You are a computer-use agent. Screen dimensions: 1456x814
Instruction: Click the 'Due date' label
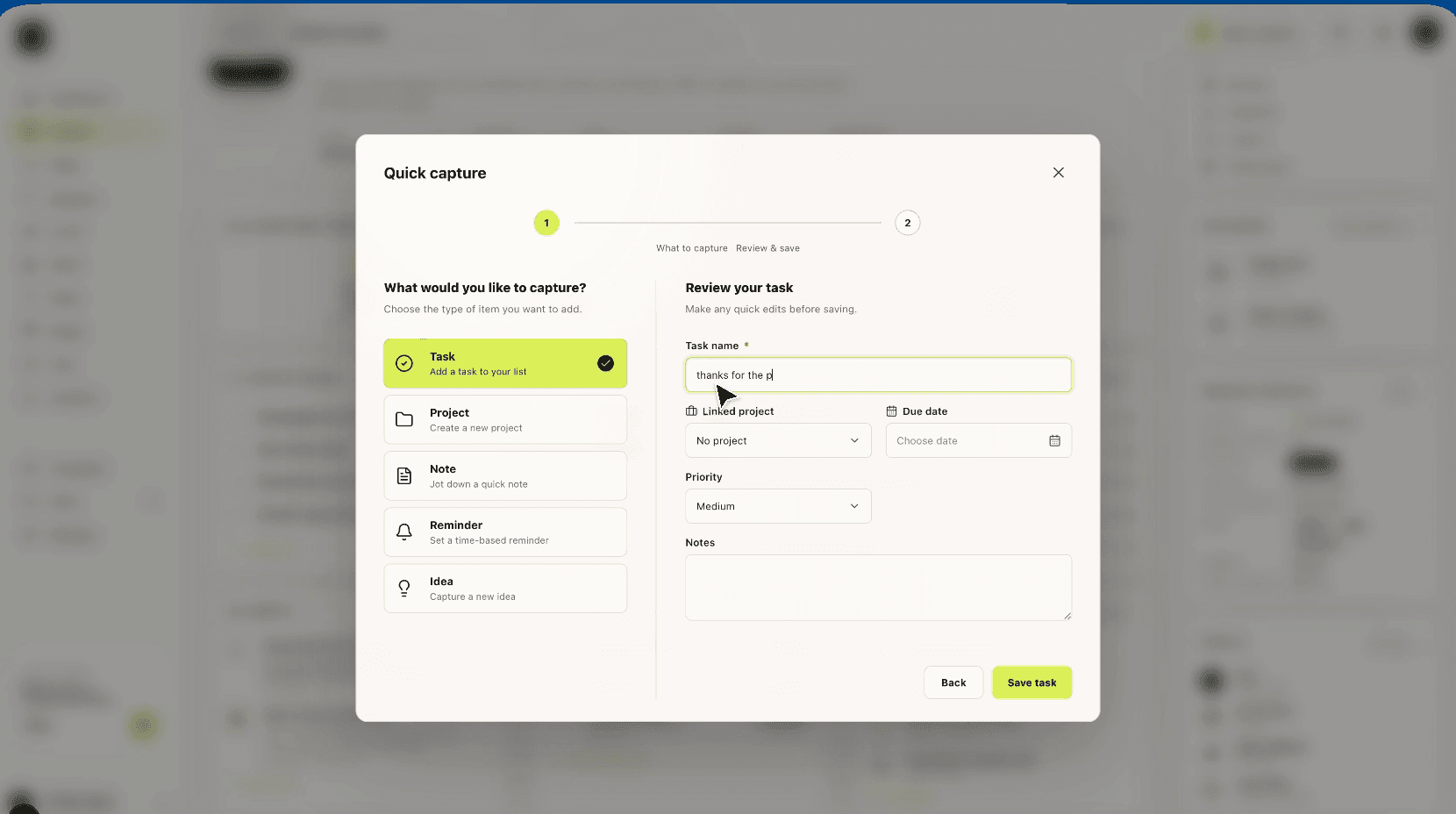(x=924, y=411)
